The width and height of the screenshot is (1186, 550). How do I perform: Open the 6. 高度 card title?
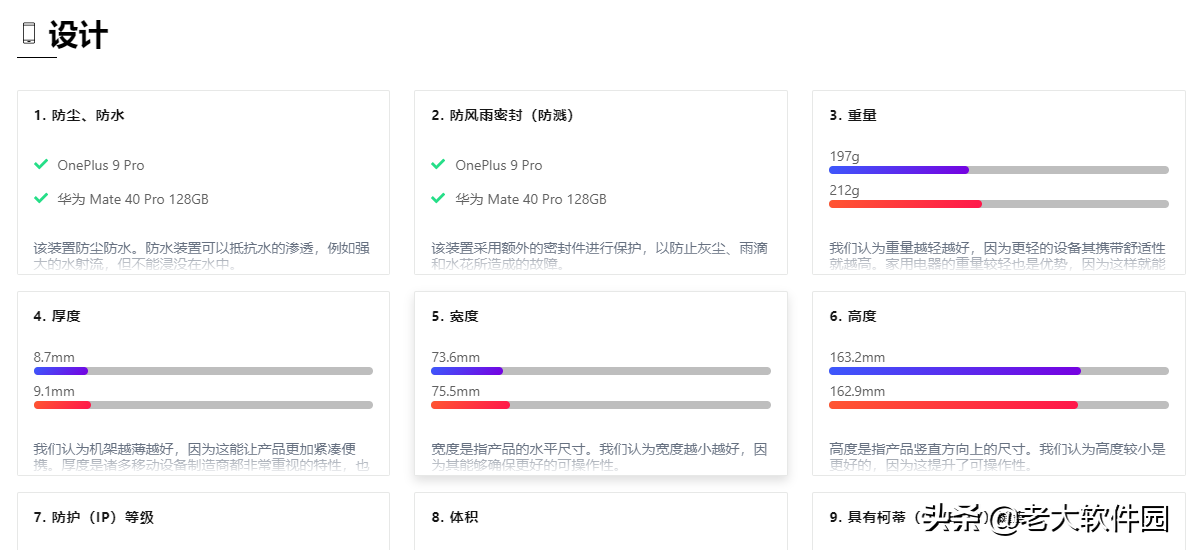[853, 317]
